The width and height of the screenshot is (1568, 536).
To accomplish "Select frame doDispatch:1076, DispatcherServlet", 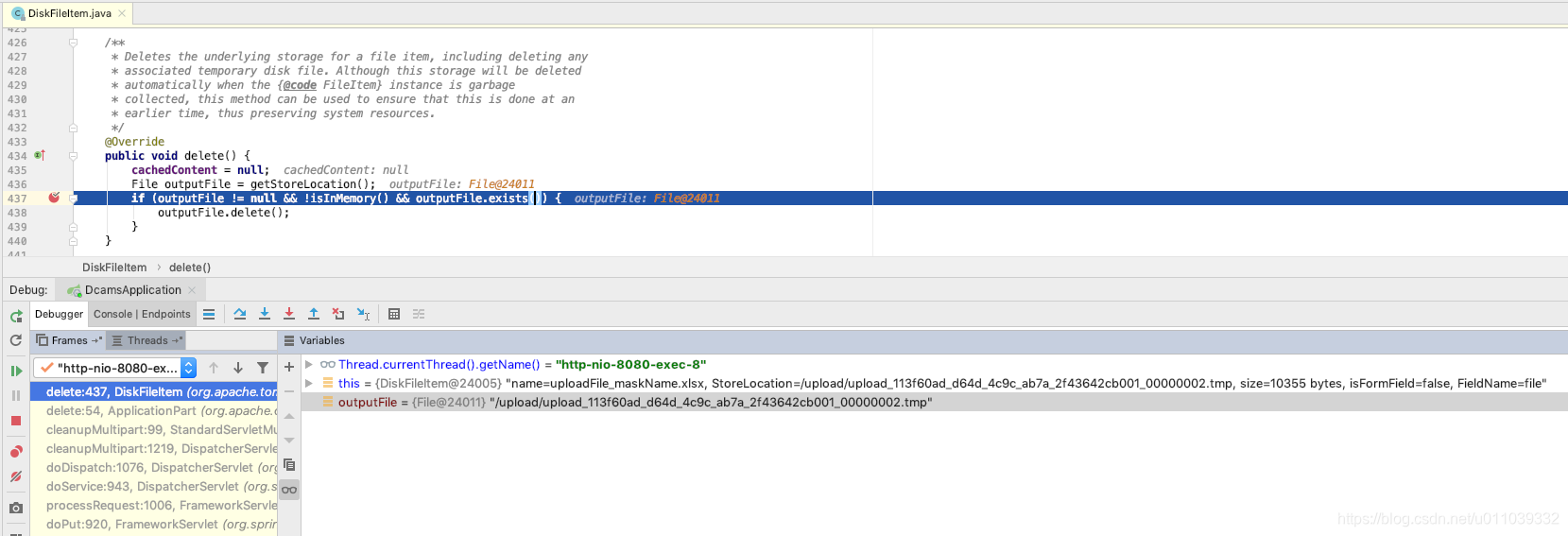I will (x=154, y=467).
